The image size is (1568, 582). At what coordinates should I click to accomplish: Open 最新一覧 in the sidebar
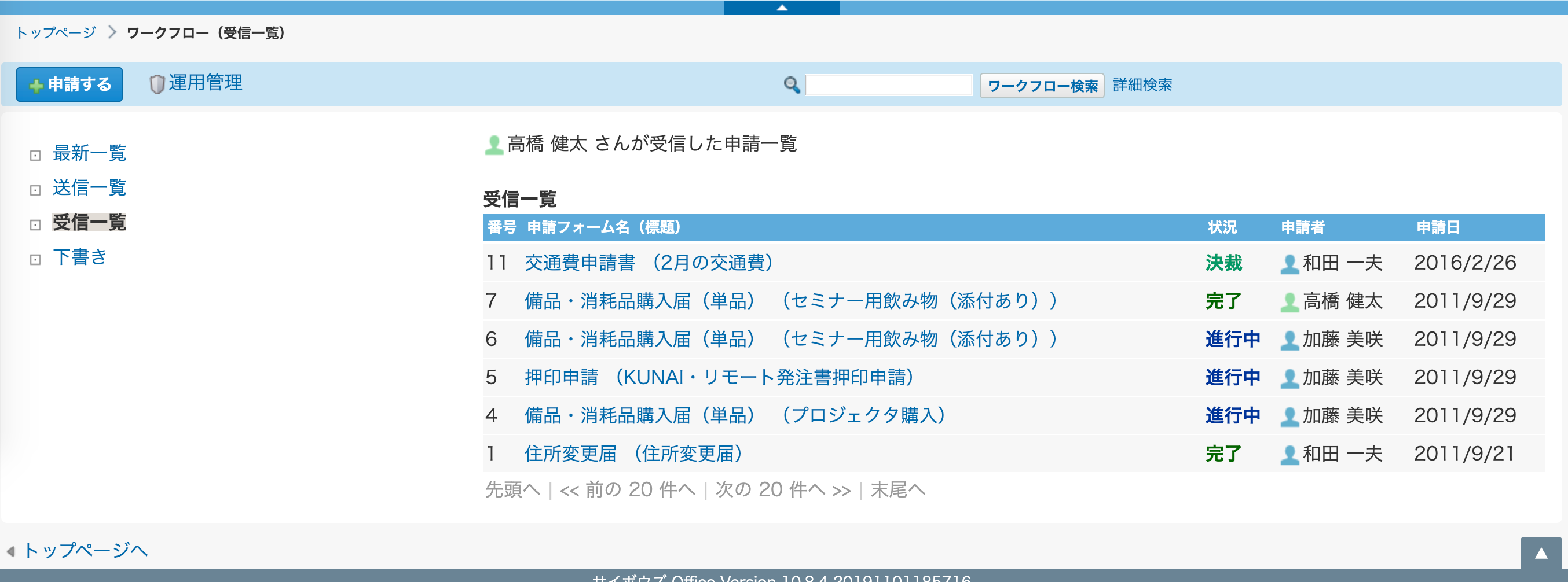90,153
